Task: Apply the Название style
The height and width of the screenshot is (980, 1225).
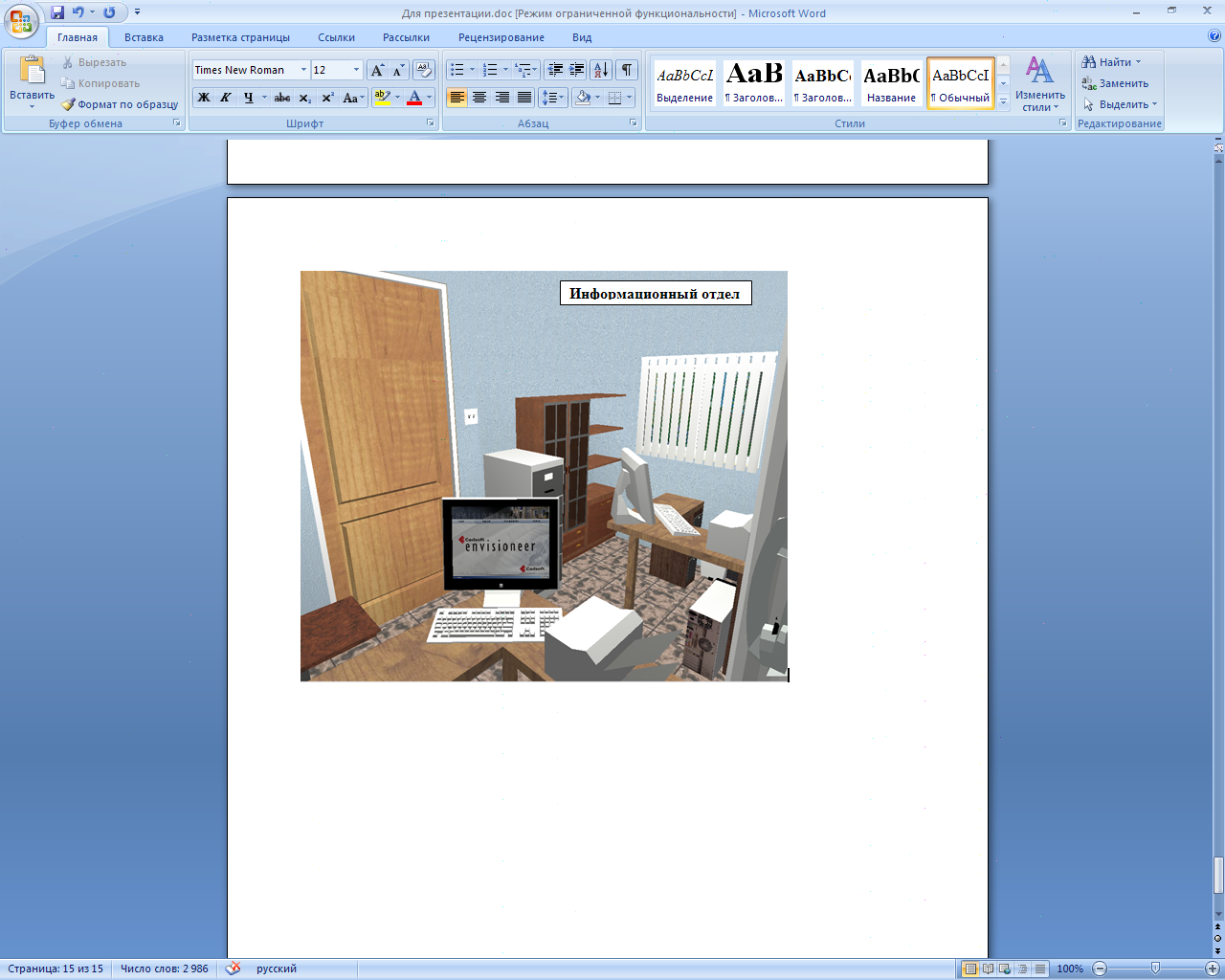Action: coord(891,83)
